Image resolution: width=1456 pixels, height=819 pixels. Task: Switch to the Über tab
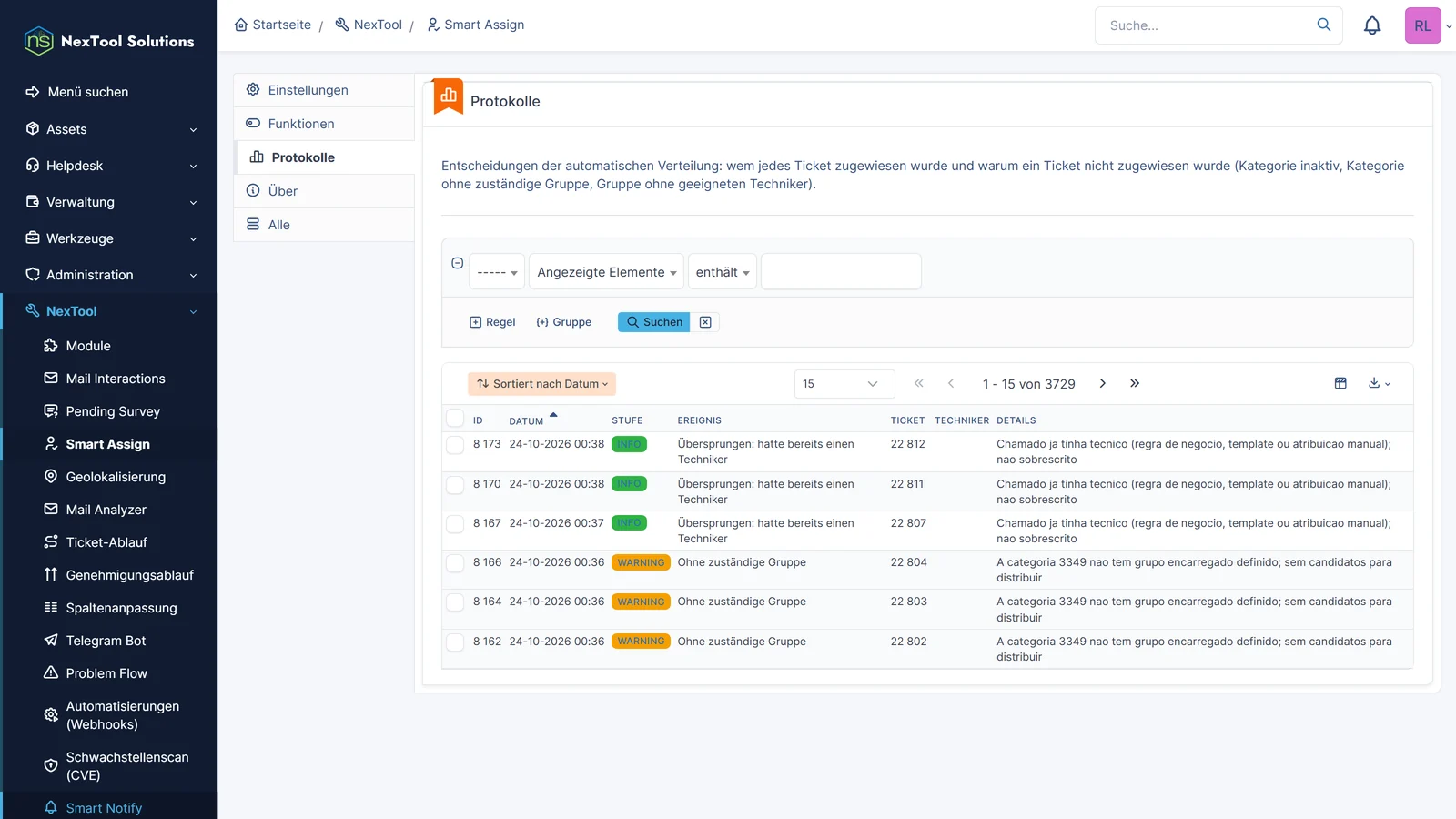point(324,191)
